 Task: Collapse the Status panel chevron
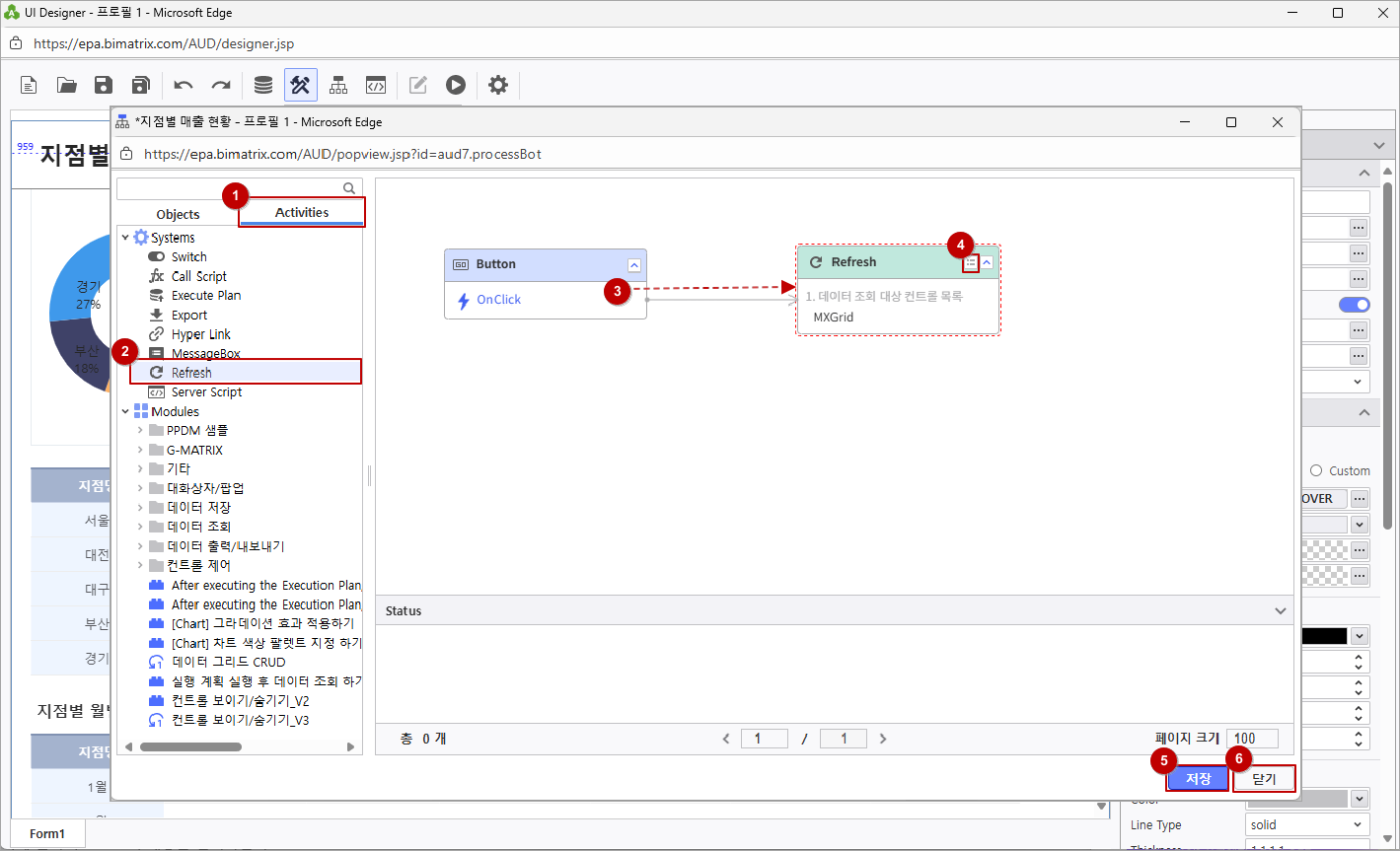point(1280,611)
